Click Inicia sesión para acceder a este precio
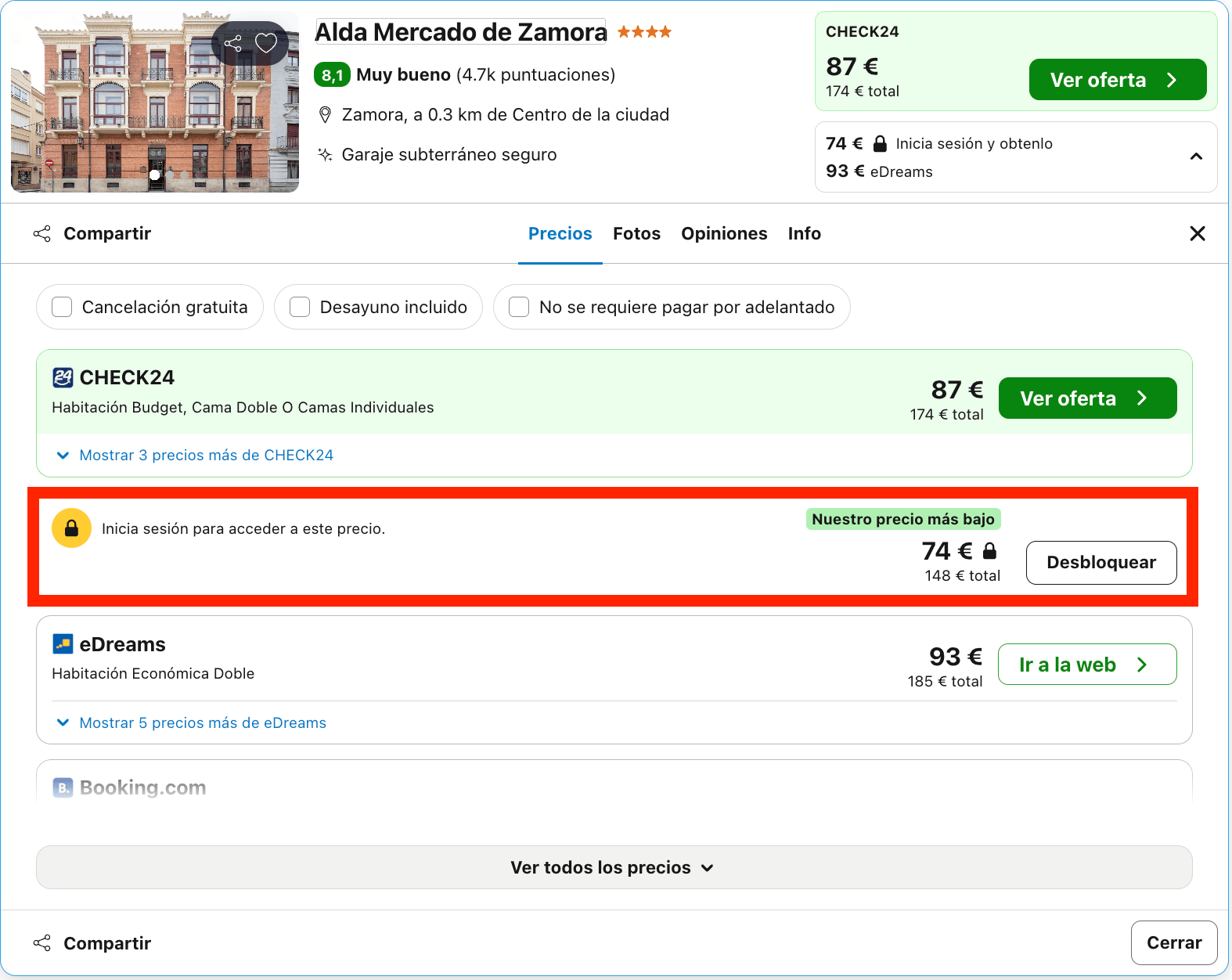The height and width of the screenshot is (980, 1232). point(243,528)
